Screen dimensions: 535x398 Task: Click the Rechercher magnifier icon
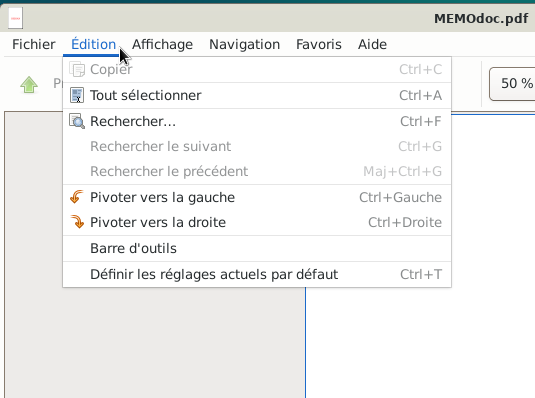click(x=77, y=121)
